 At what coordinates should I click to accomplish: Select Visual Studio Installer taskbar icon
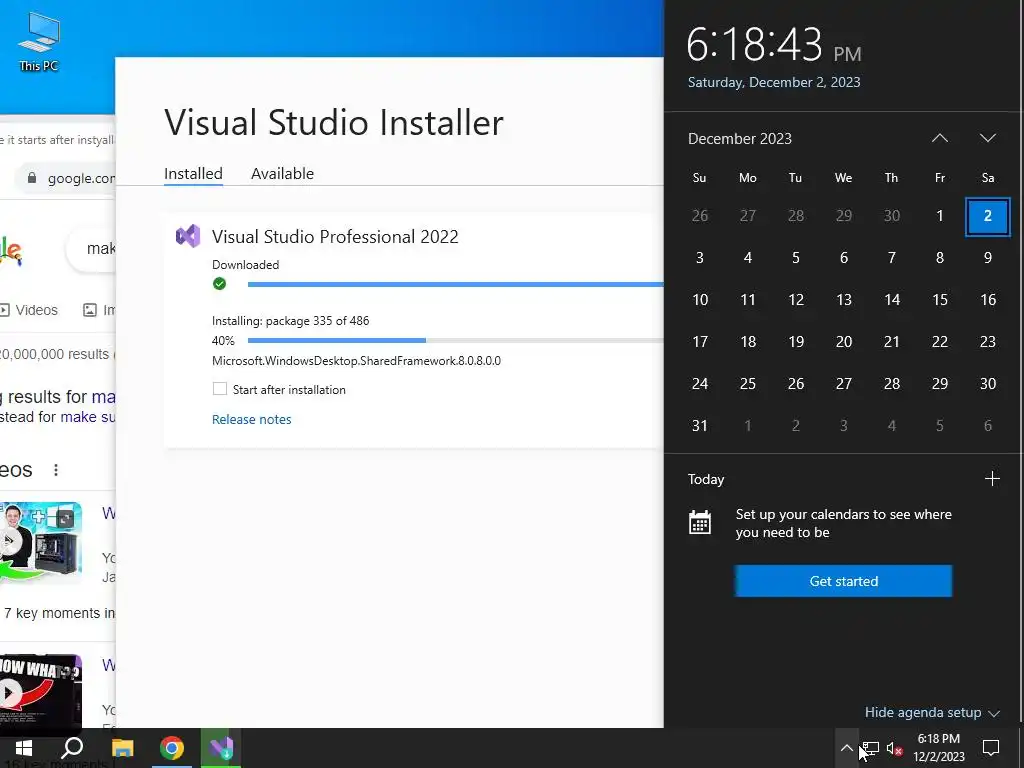click(221, 748)
